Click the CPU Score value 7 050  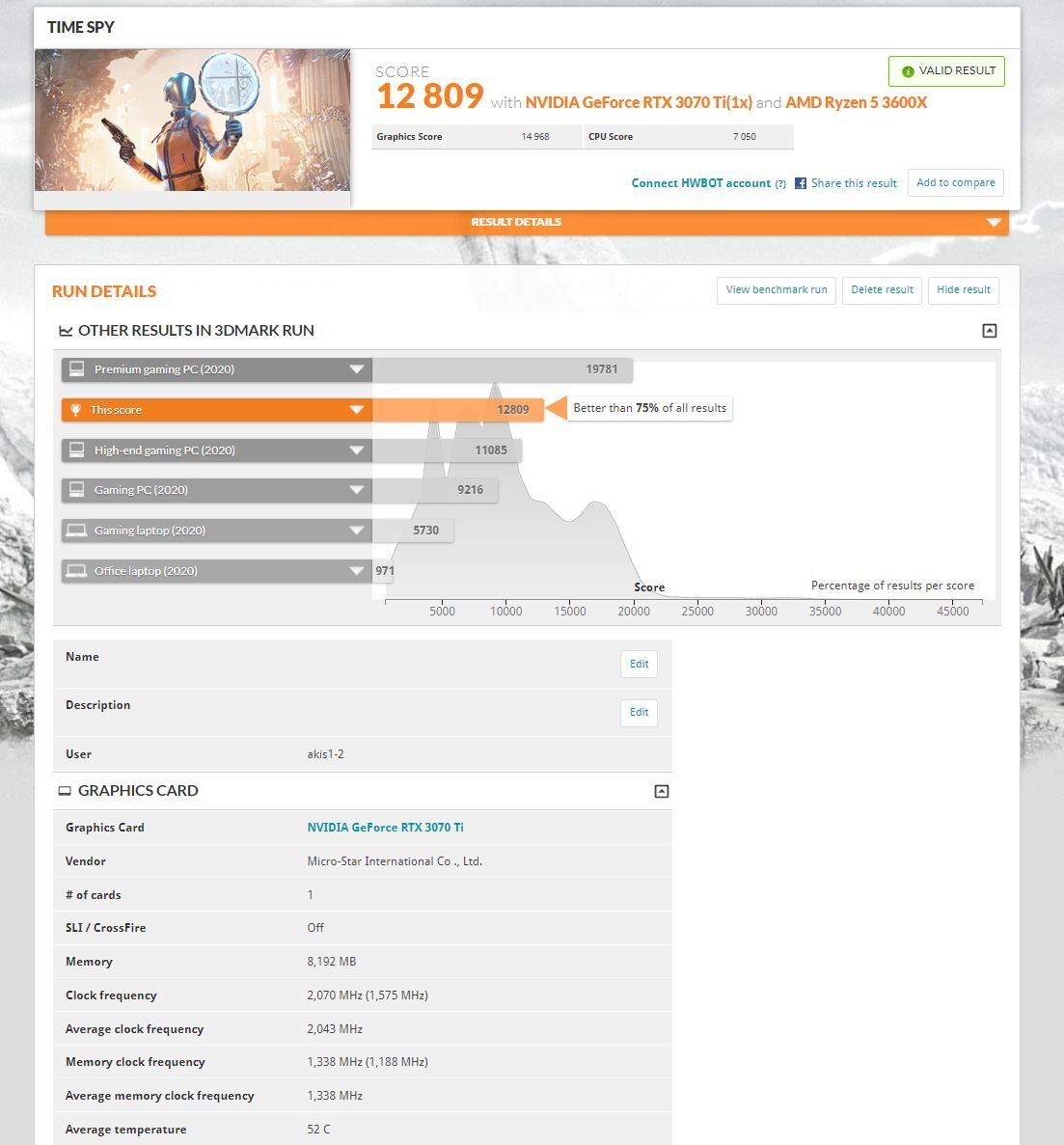click(x=744, y=137)
